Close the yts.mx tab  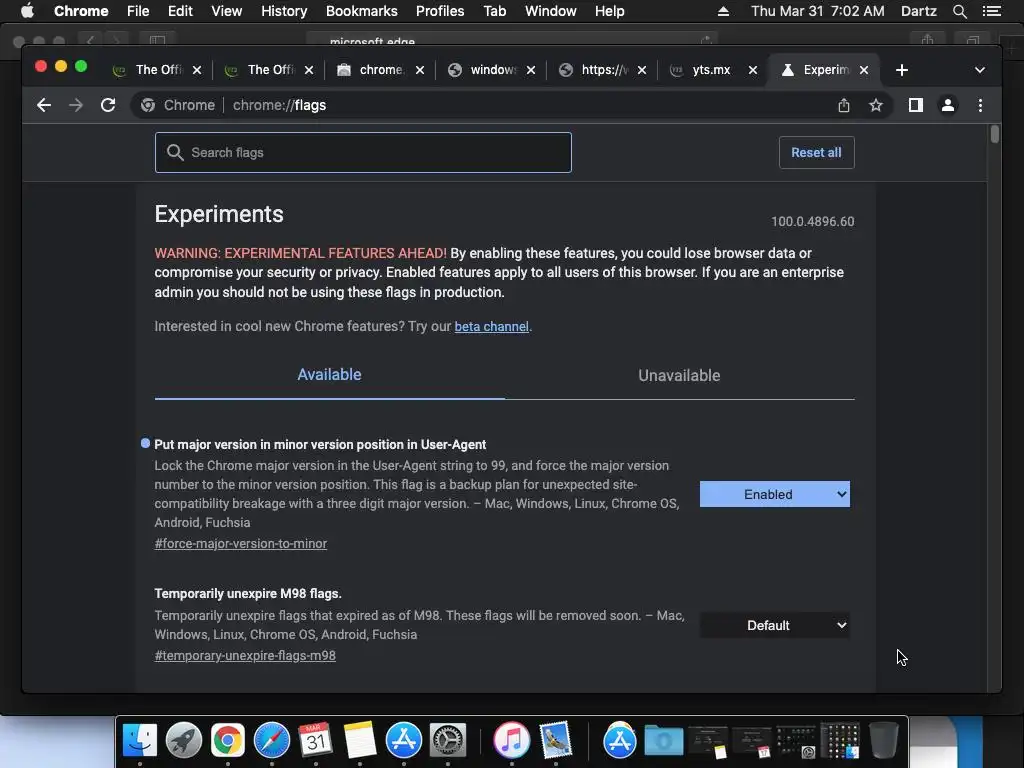752,70
